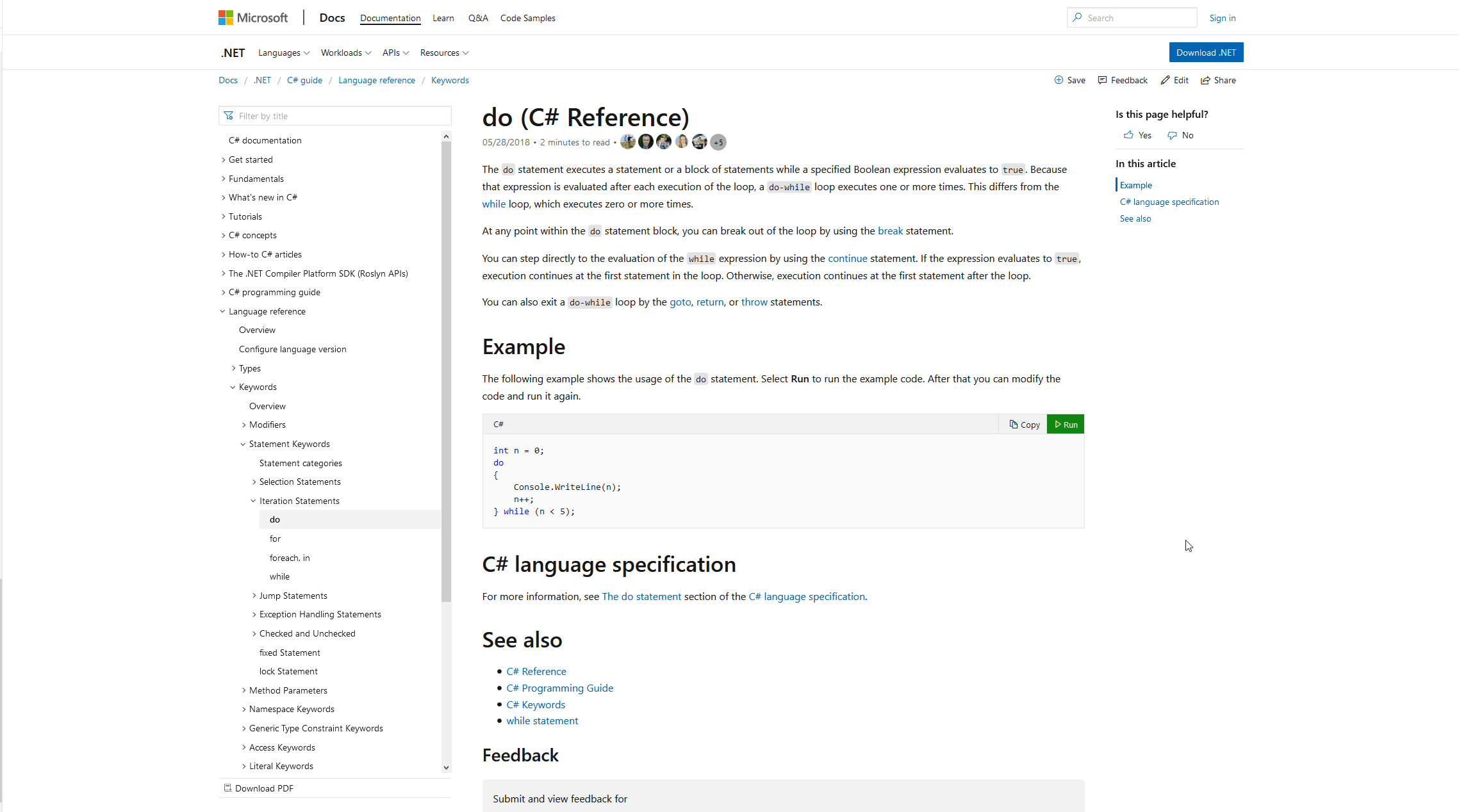Click the Feedback comment icon
The height and width of the screenshot is (812, 1459).
coord(1102,80)
